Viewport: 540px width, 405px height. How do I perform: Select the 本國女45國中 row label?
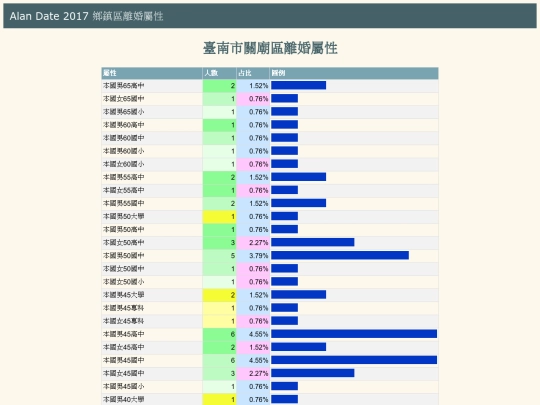[124, 373]
